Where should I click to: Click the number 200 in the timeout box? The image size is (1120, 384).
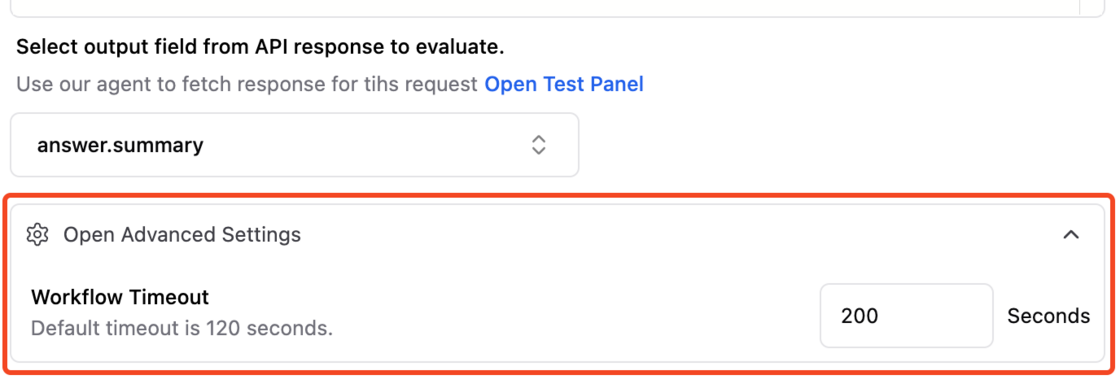click(x=859, y=315)
